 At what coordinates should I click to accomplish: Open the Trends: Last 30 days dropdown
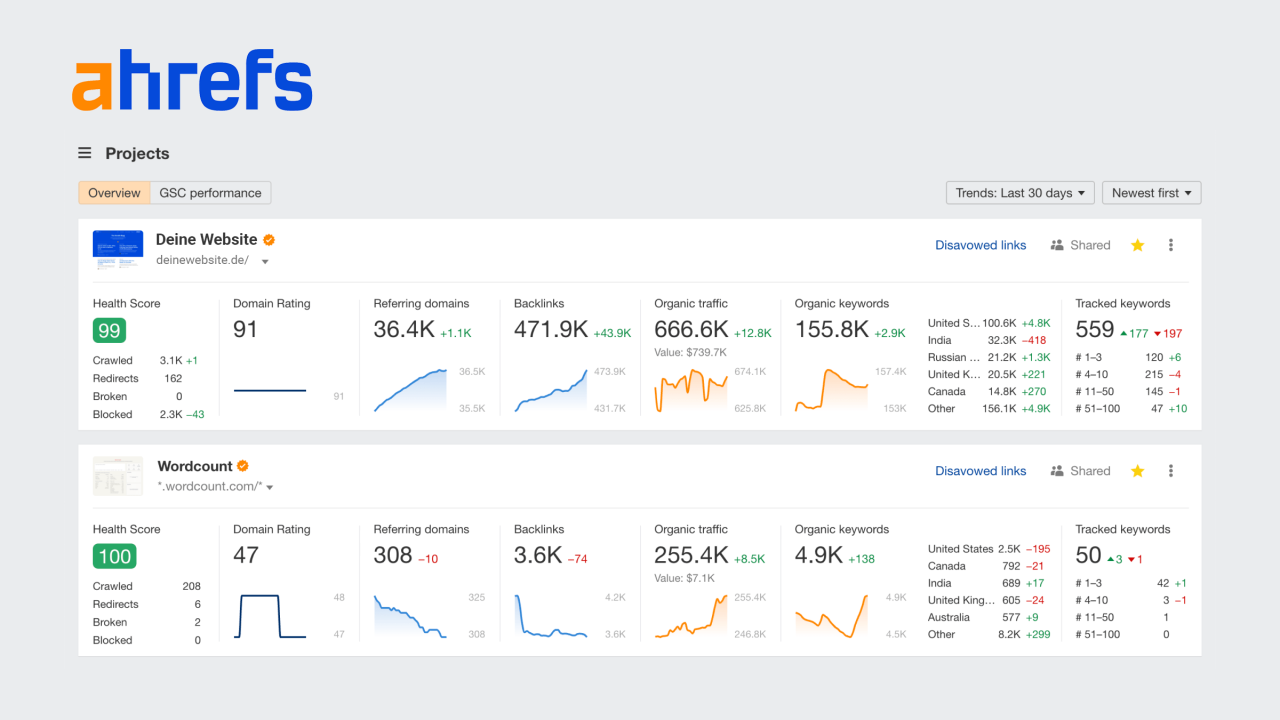(x=1020, y=193)
